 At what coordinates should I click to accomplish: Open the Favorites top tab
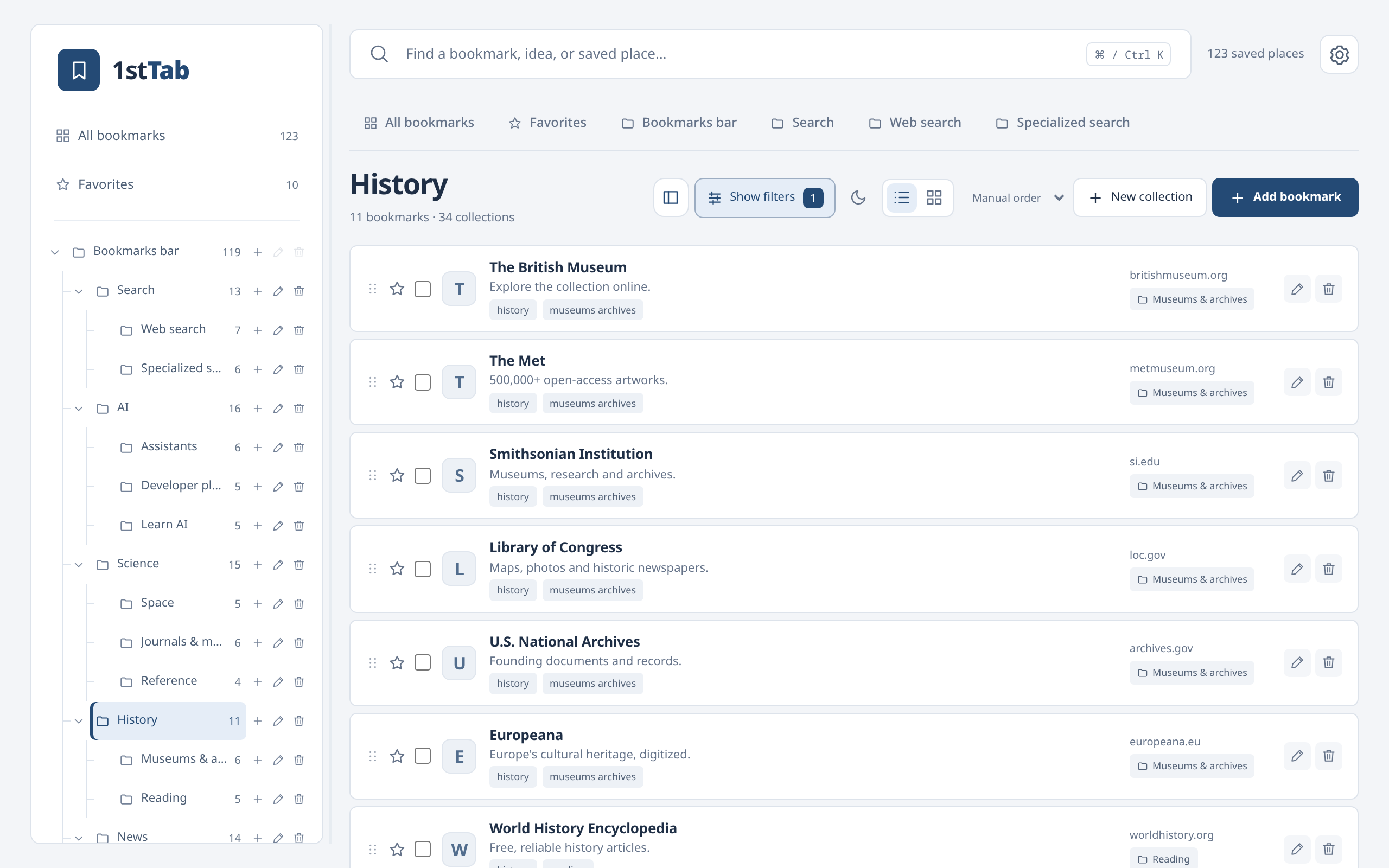(547, 123)
